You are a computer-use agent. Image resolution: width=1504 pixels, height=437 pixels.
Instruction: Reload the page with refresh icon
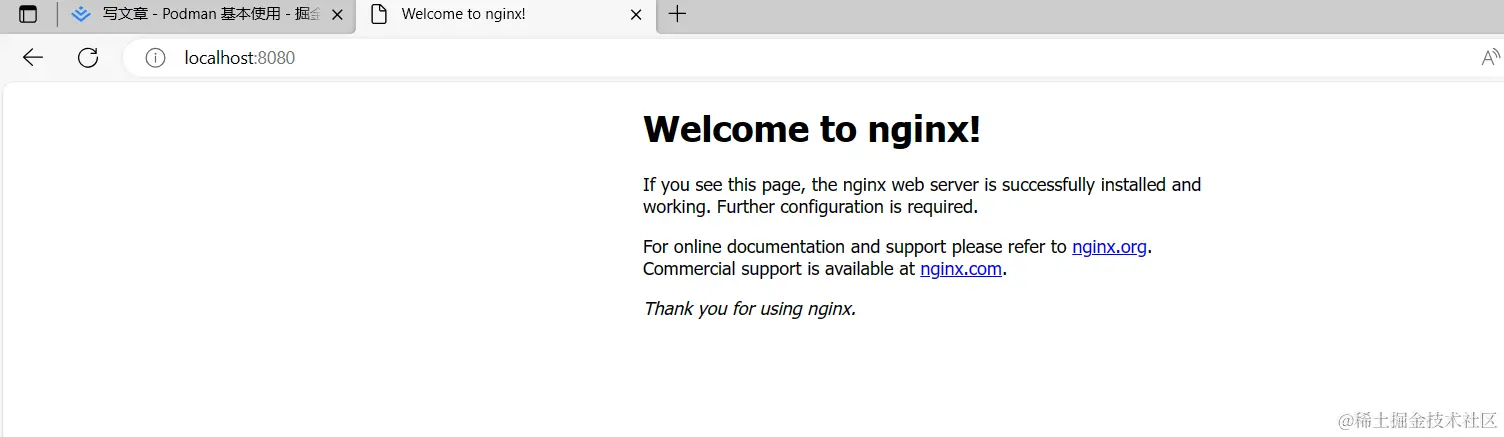click(x=88, y=58)
